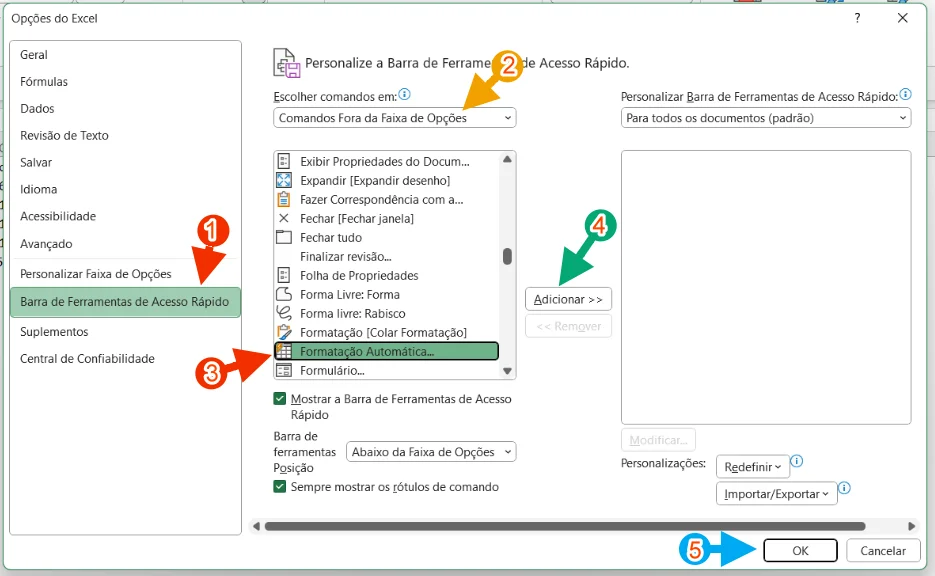Select the Fechar tudo command text
Viewport: 935px width, 576px height.
point(331,237)
